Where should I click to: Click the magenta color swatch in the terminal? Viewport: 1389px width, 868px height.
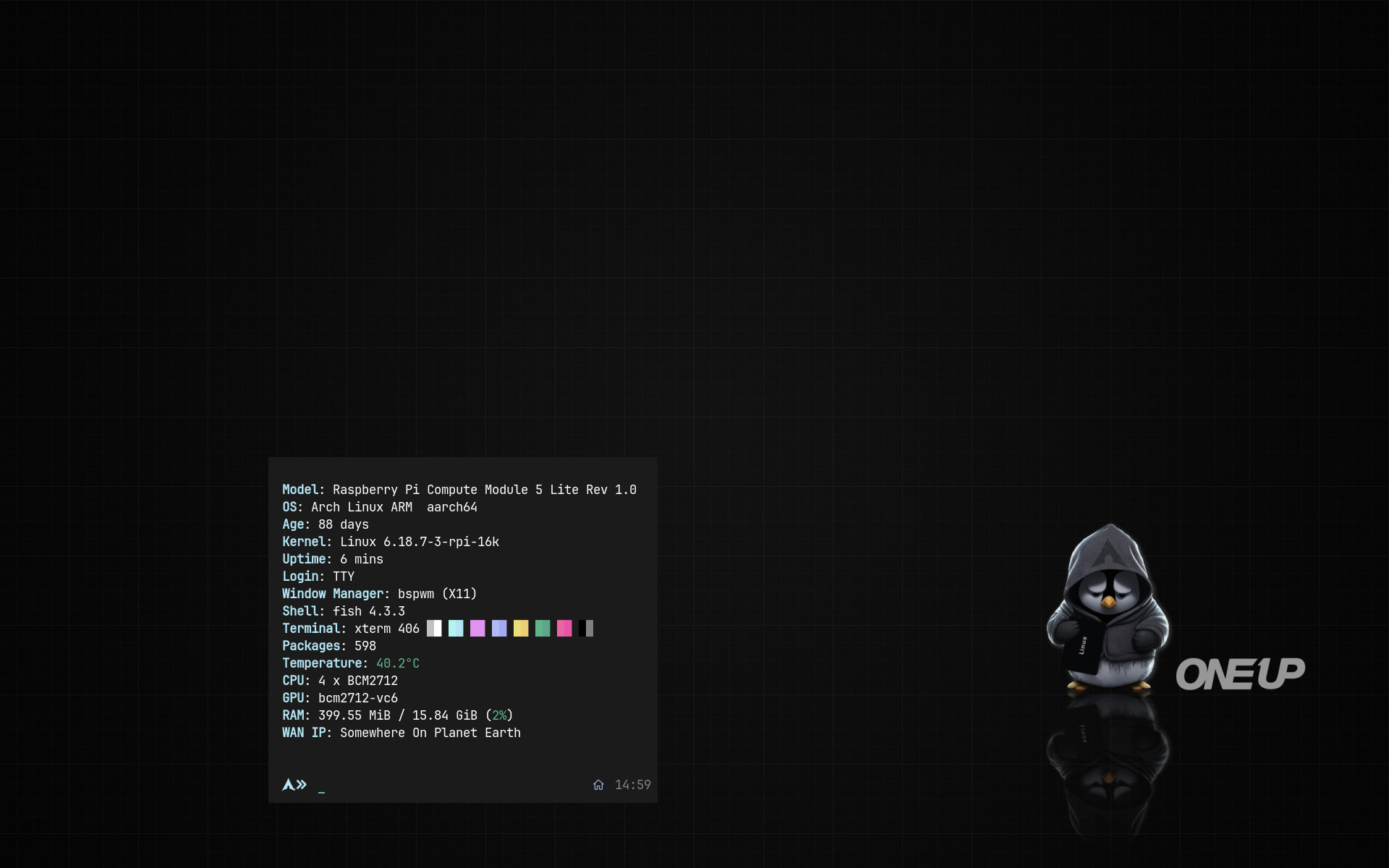coord(477,629)
